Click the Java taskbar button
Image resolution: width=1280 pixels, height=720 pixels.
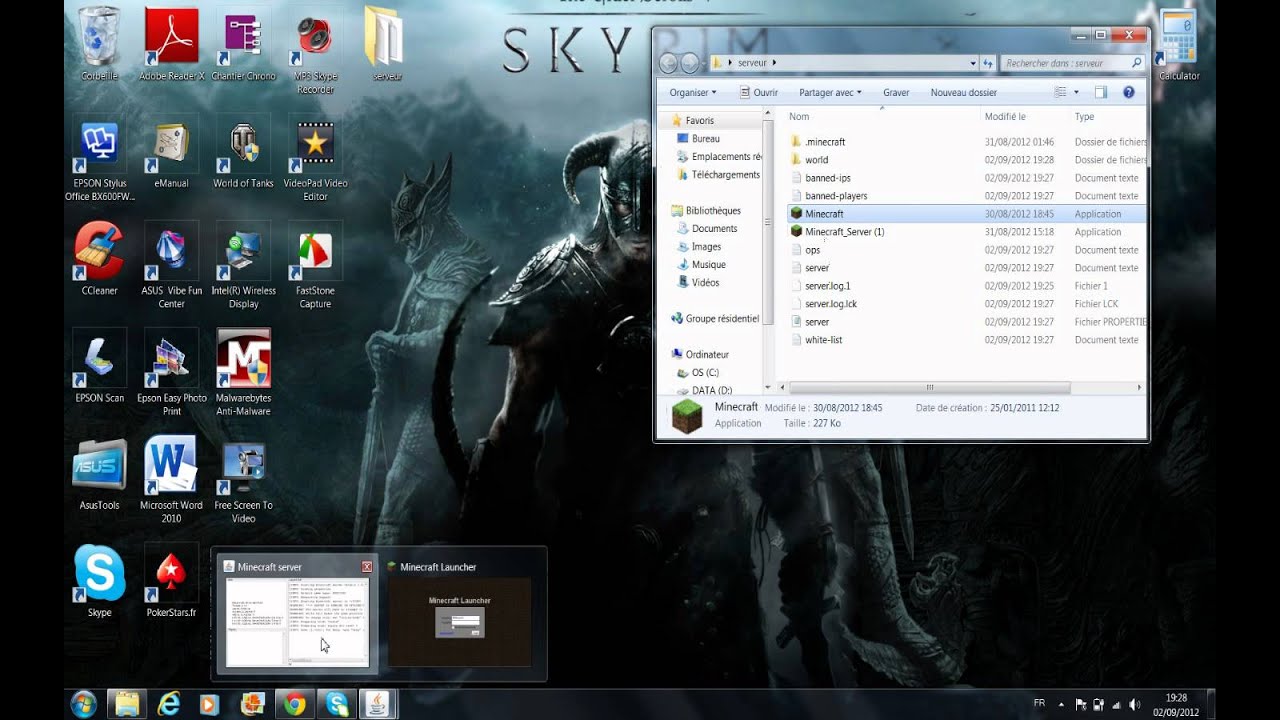point(378,704)
